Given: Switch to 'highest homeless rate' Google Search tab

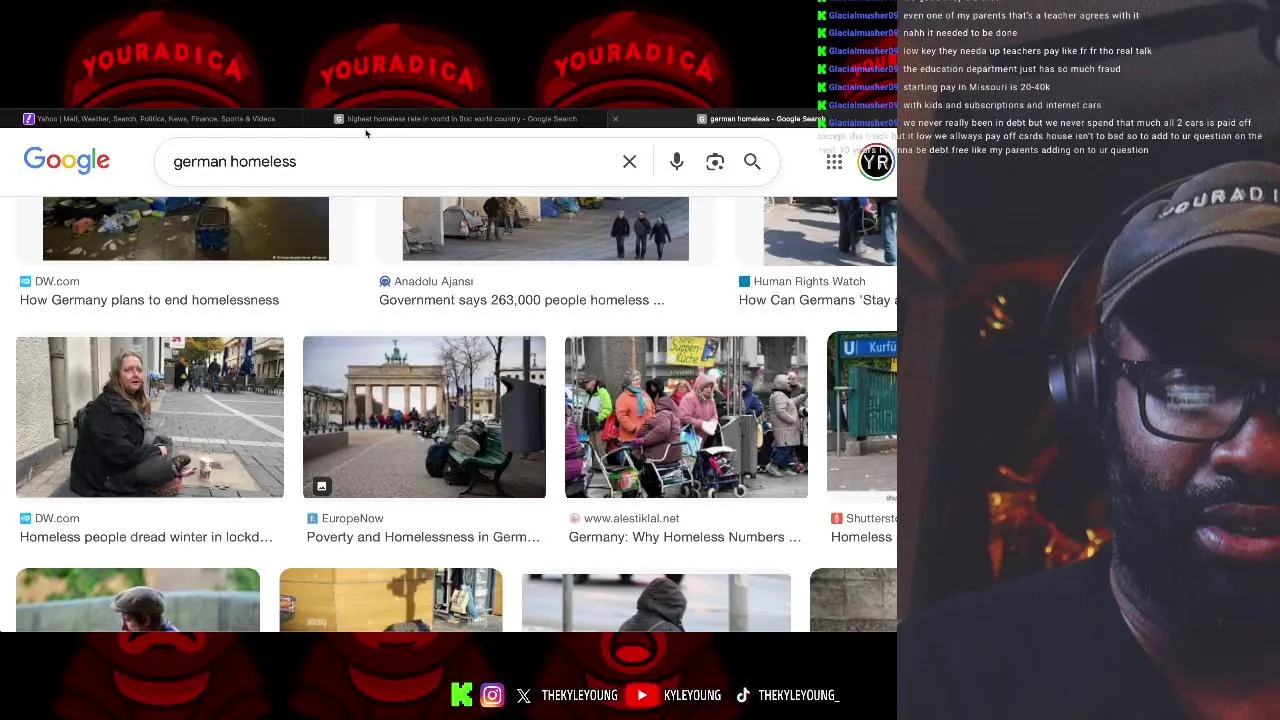Looking at the screenshot, I should [x=456, y=119].
